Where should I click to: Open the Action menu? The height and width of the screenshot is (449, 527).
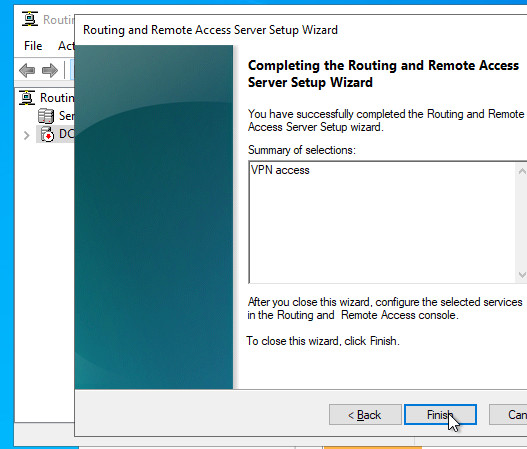[65, 46]
